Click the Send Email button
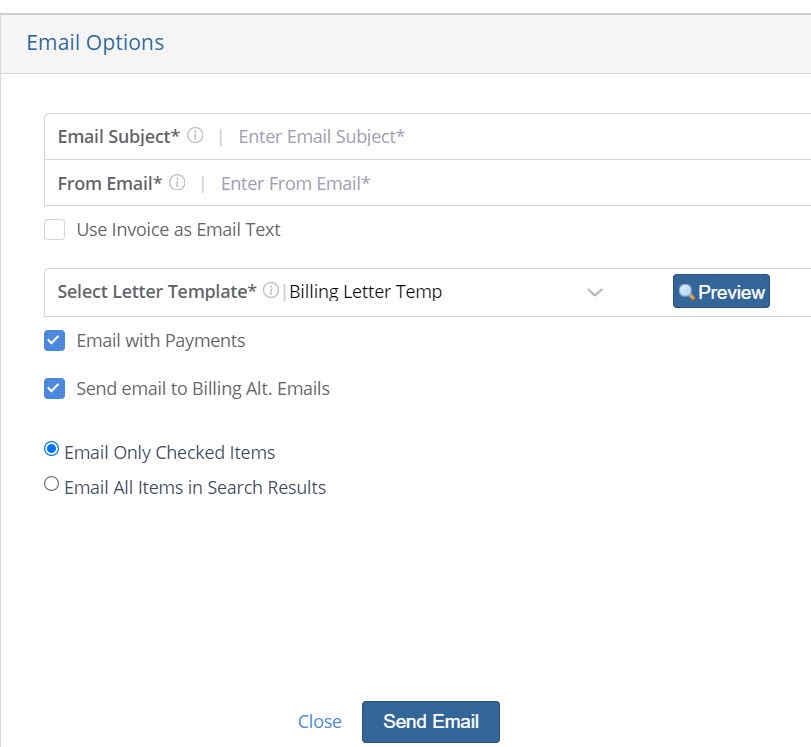The height and width of the screenshot is (747, 811). pos(431,721)
